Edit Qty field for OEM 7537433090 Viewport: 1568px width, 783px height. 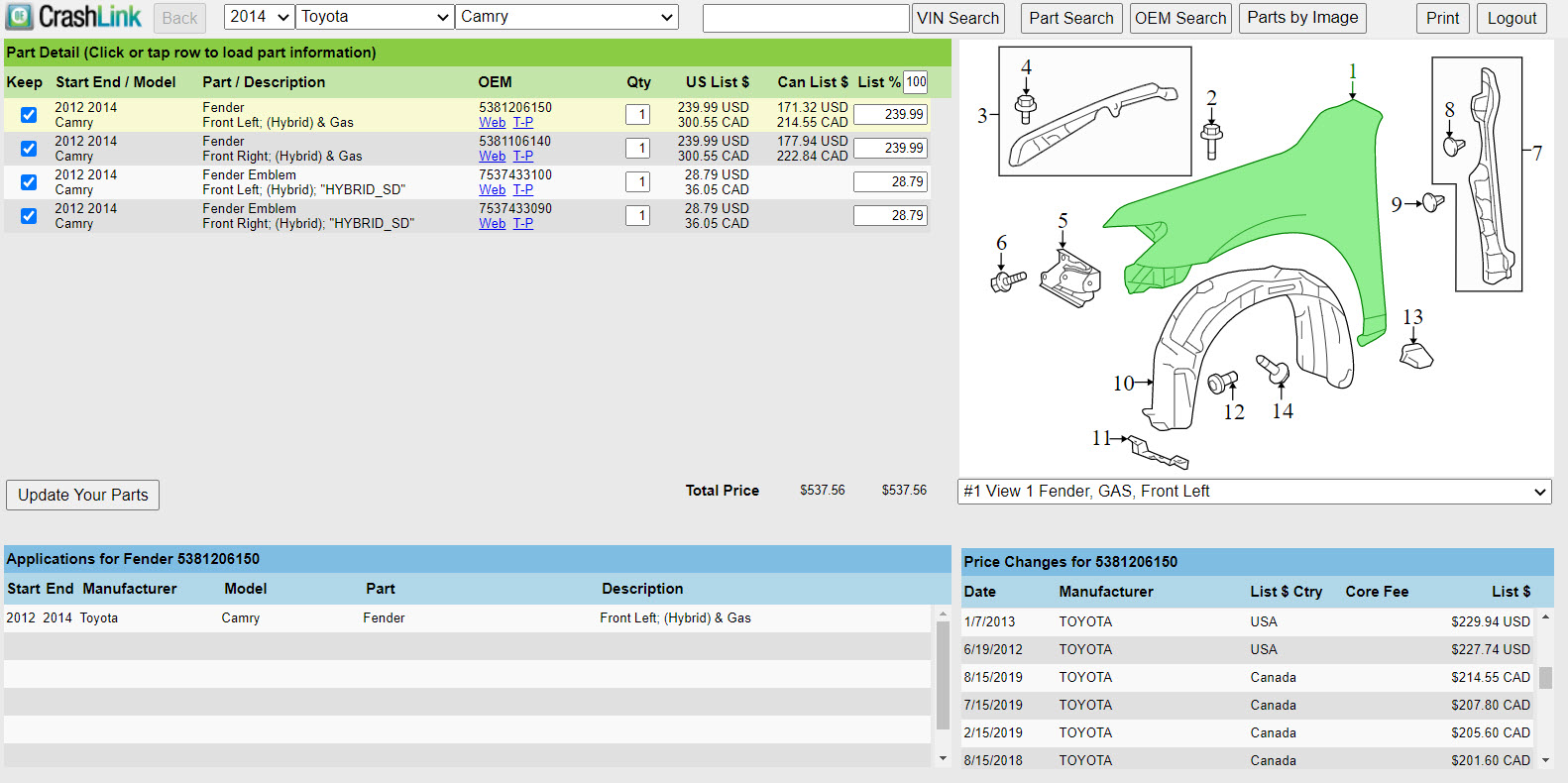coord(637,216)
